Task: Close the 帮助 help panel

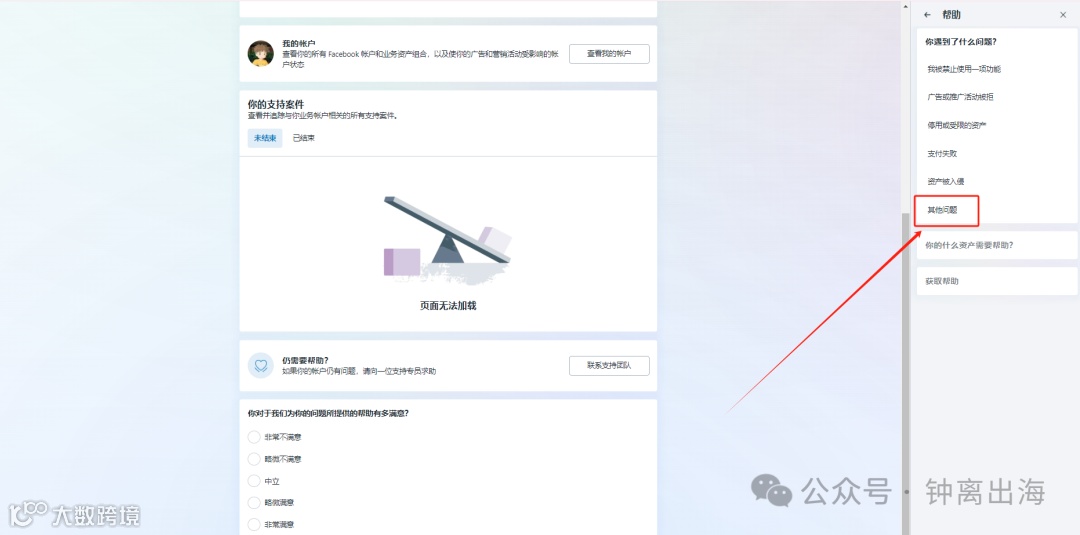Action: point(1063,14)
